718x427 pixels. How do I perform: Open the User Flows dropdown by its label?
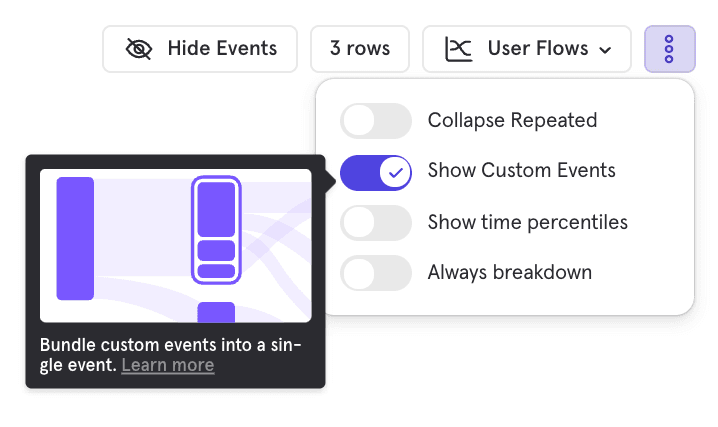[x=537, y=48]
